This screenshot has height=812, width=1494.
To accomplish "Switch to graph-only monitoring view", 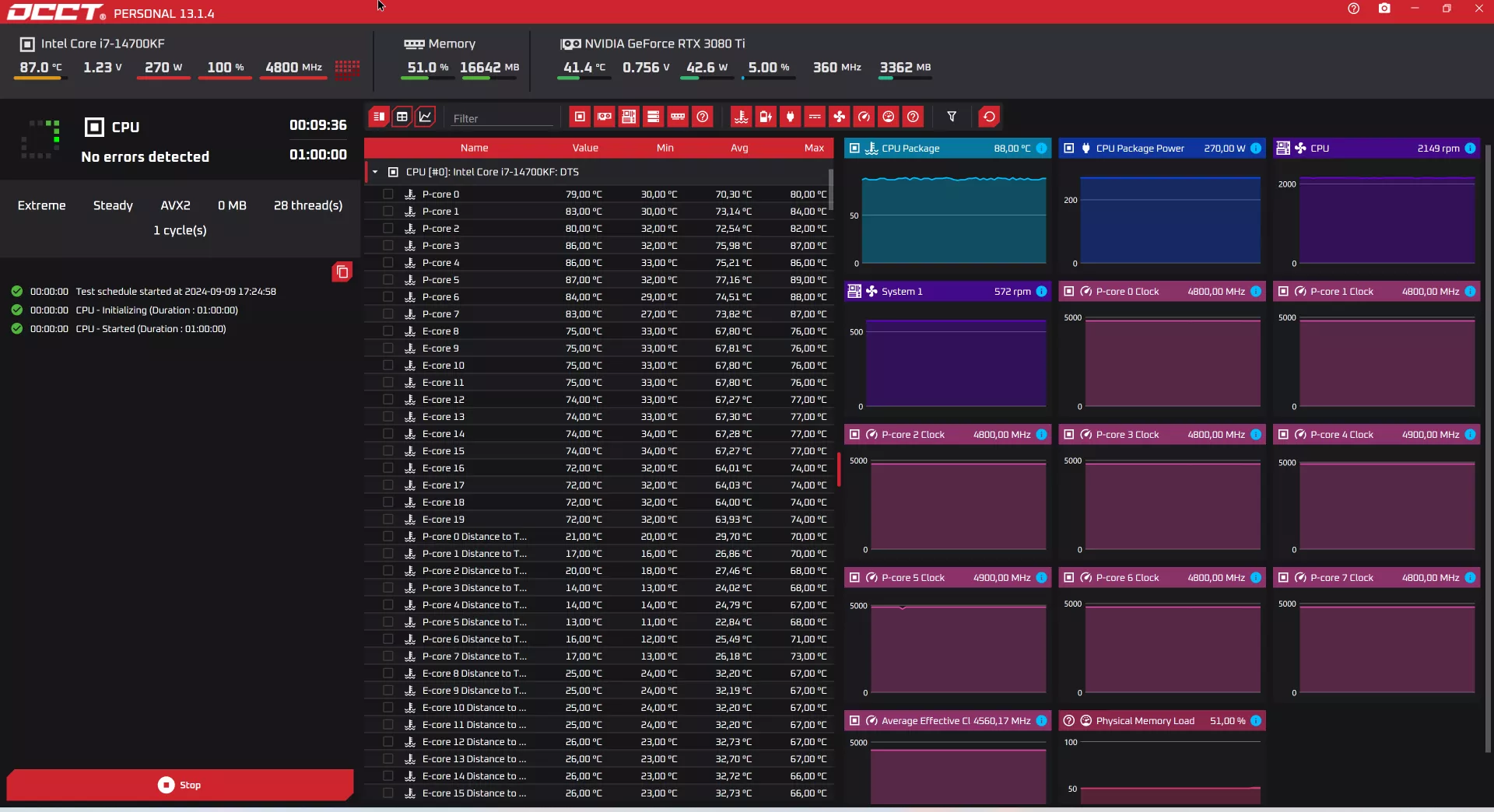I will (x=425, y=117).
